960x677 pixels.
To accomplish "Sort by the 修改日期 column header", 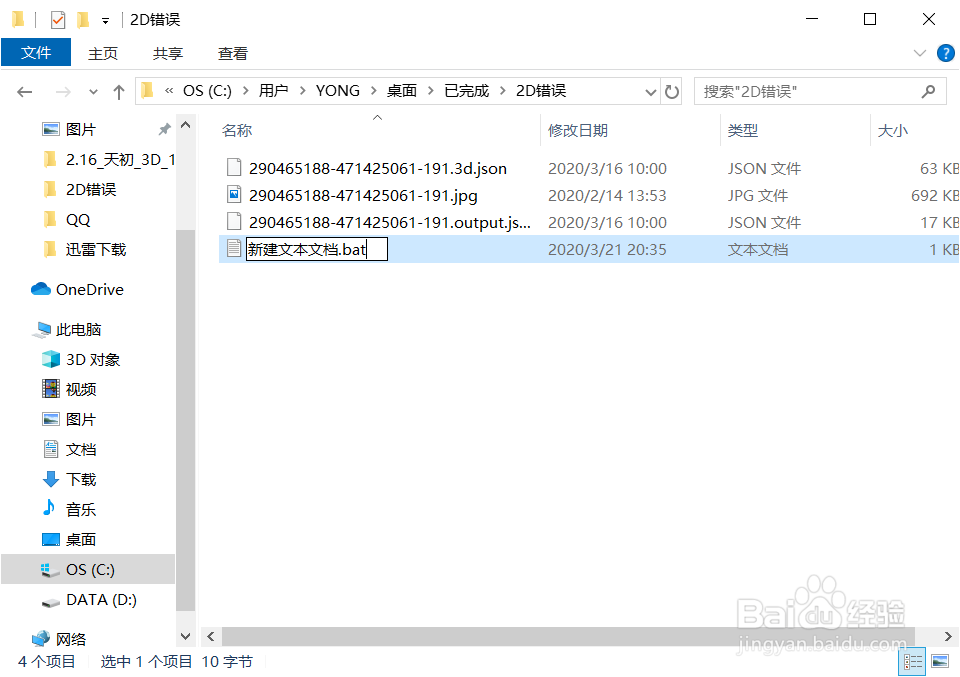I will pos(577,130).
